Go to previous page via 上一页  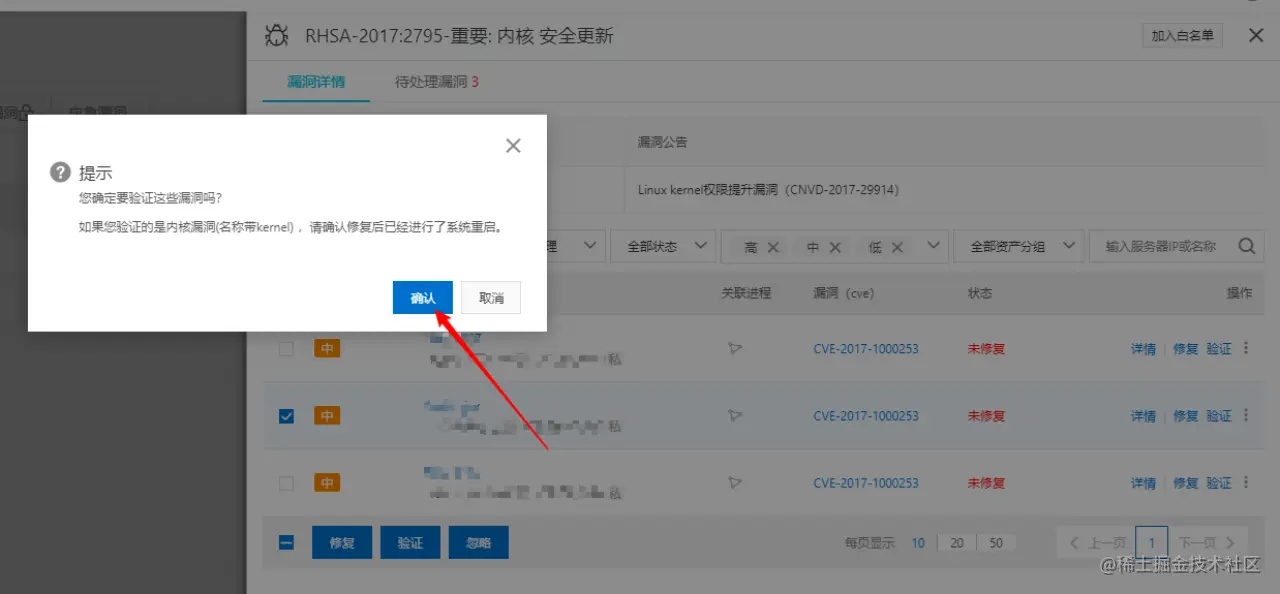click(x=1097, y=543)
